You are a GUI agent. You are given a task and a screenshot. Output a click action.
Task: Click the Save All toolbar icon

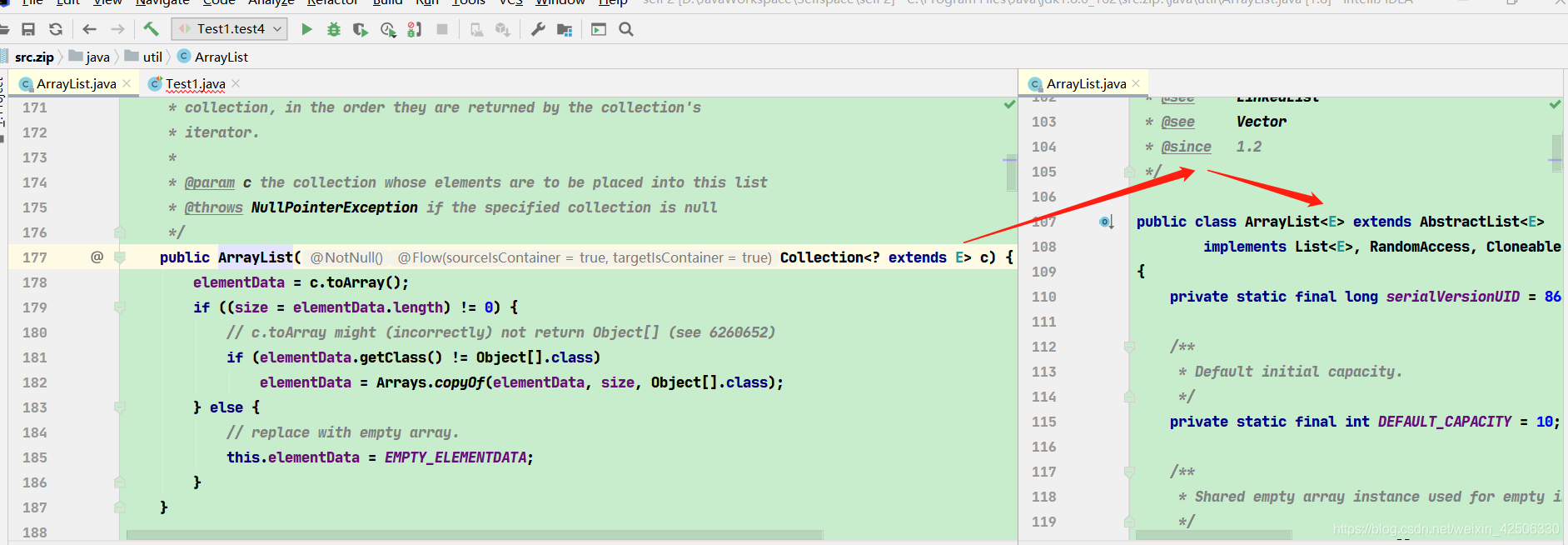28,29
